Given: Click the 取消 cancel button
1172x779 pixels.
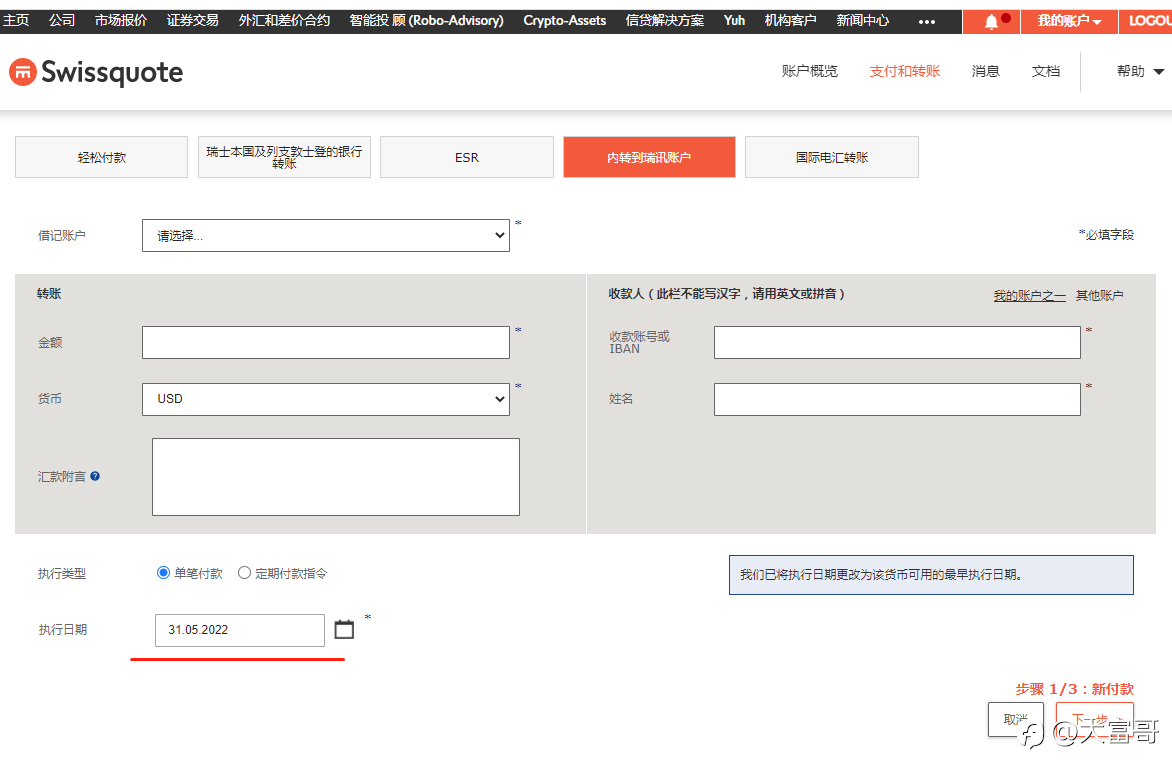Looking at the screenshot, I should point(1016,719).
